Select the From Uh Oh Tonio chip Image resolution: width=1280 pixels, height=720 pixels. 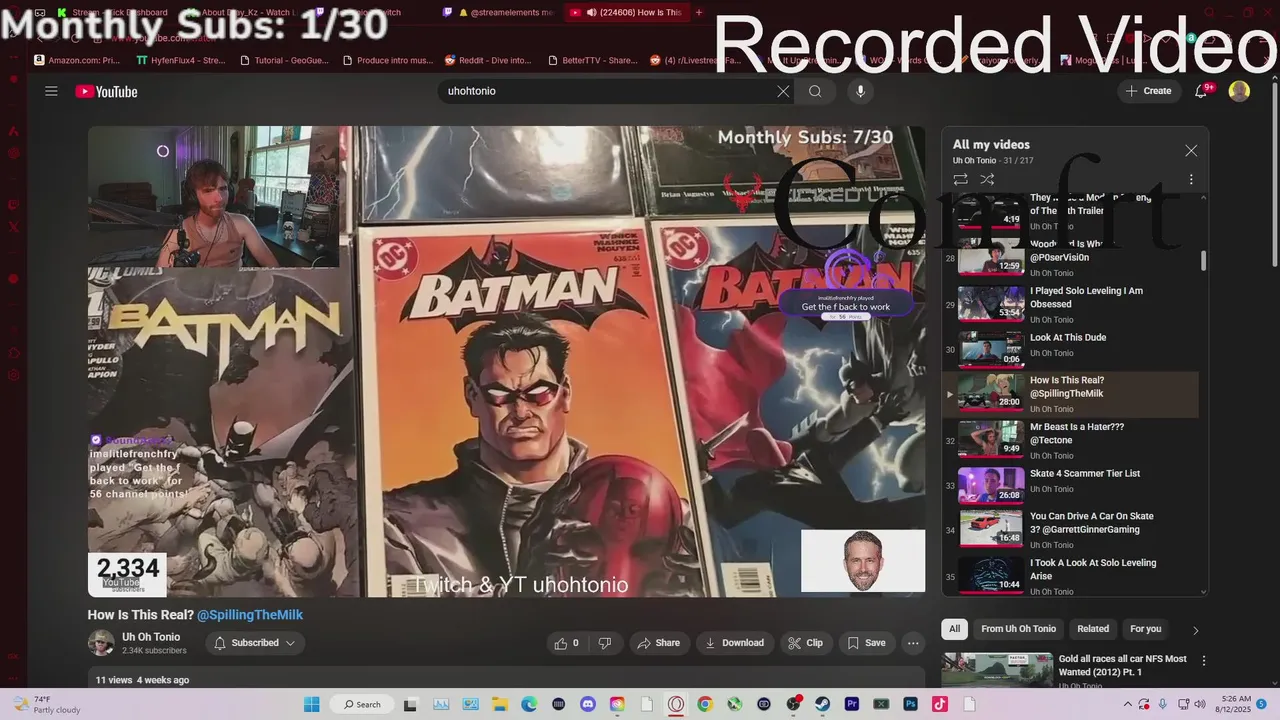(1018, 629)
